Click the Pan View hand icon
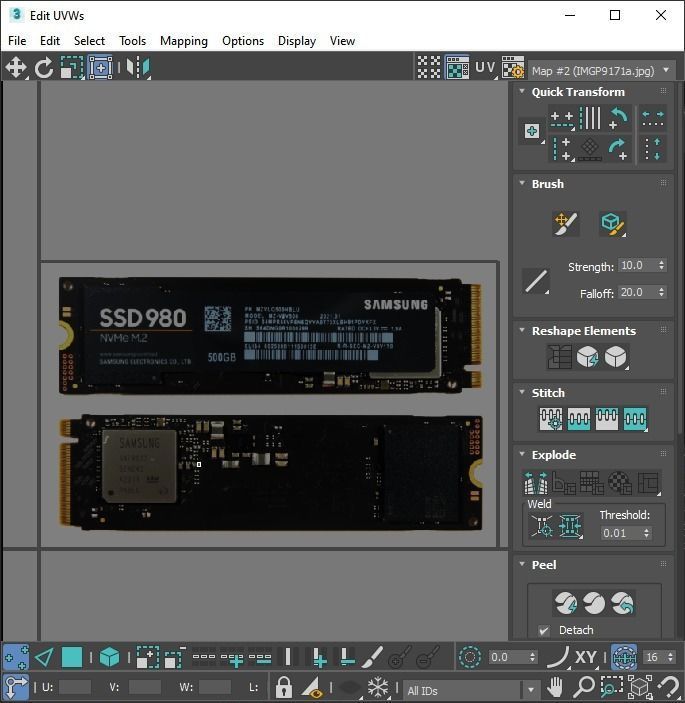This screenshot has width=685, height=703. [555, 687]
